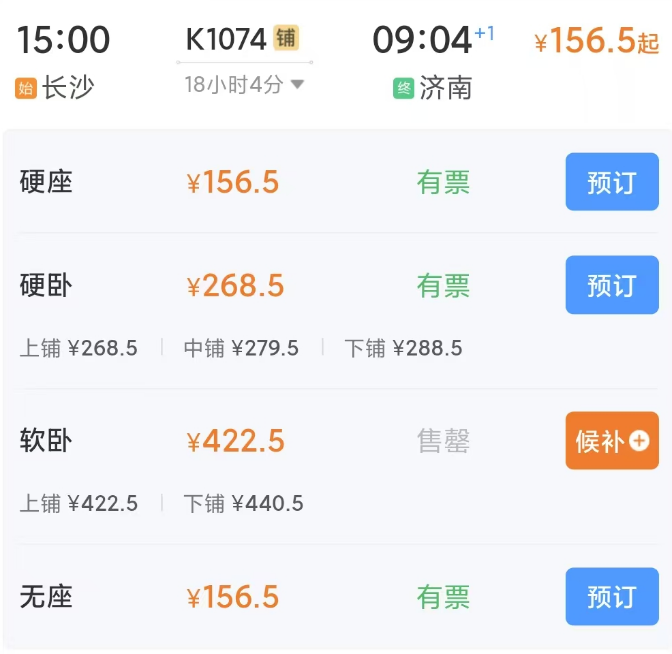Select the 软卧 下铺 ¥440.5 option

[x=243, y=503]
